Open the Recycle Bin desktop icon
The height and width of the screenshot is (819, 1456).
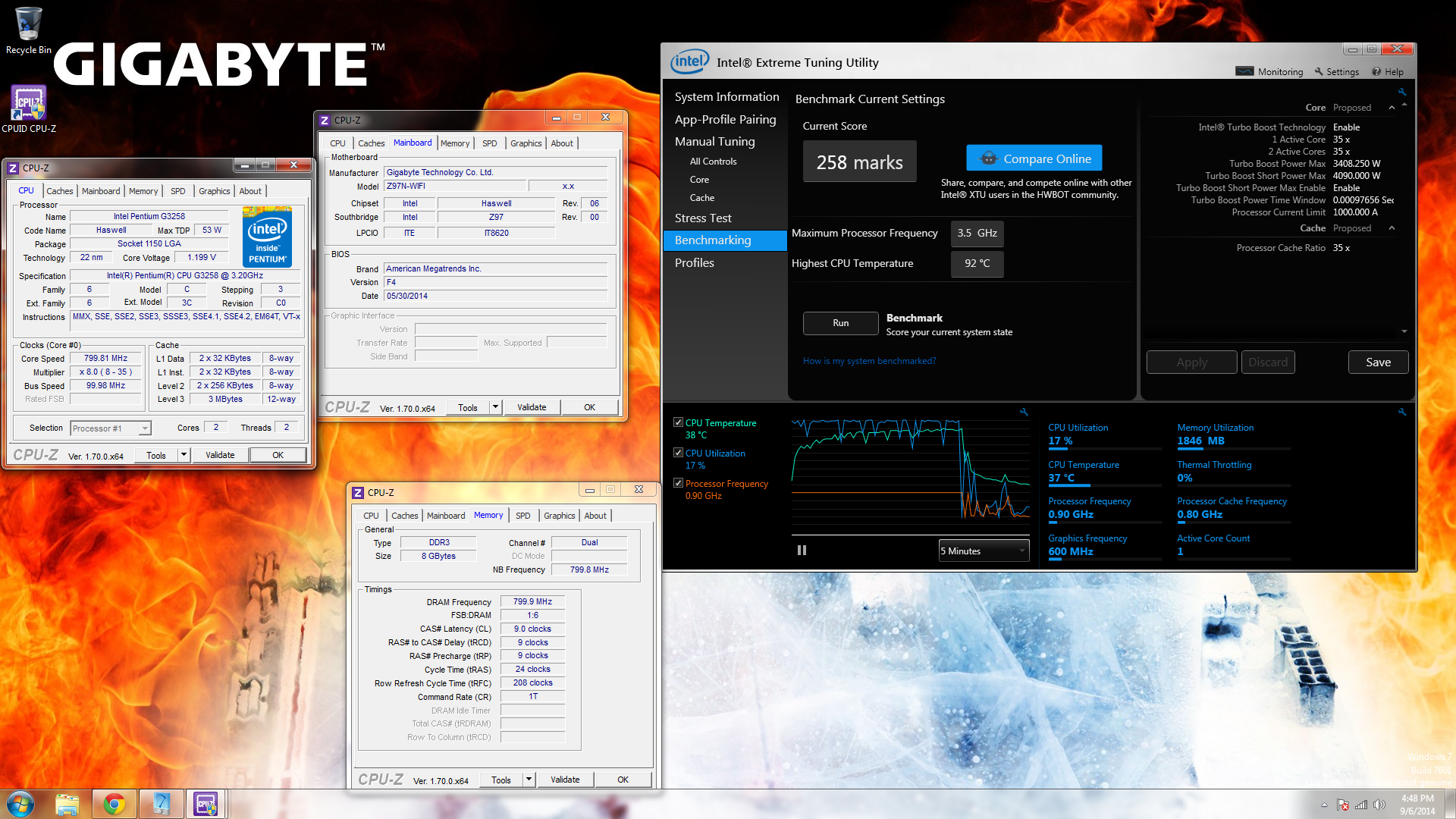pyautogui.click(x=28, y=30)
